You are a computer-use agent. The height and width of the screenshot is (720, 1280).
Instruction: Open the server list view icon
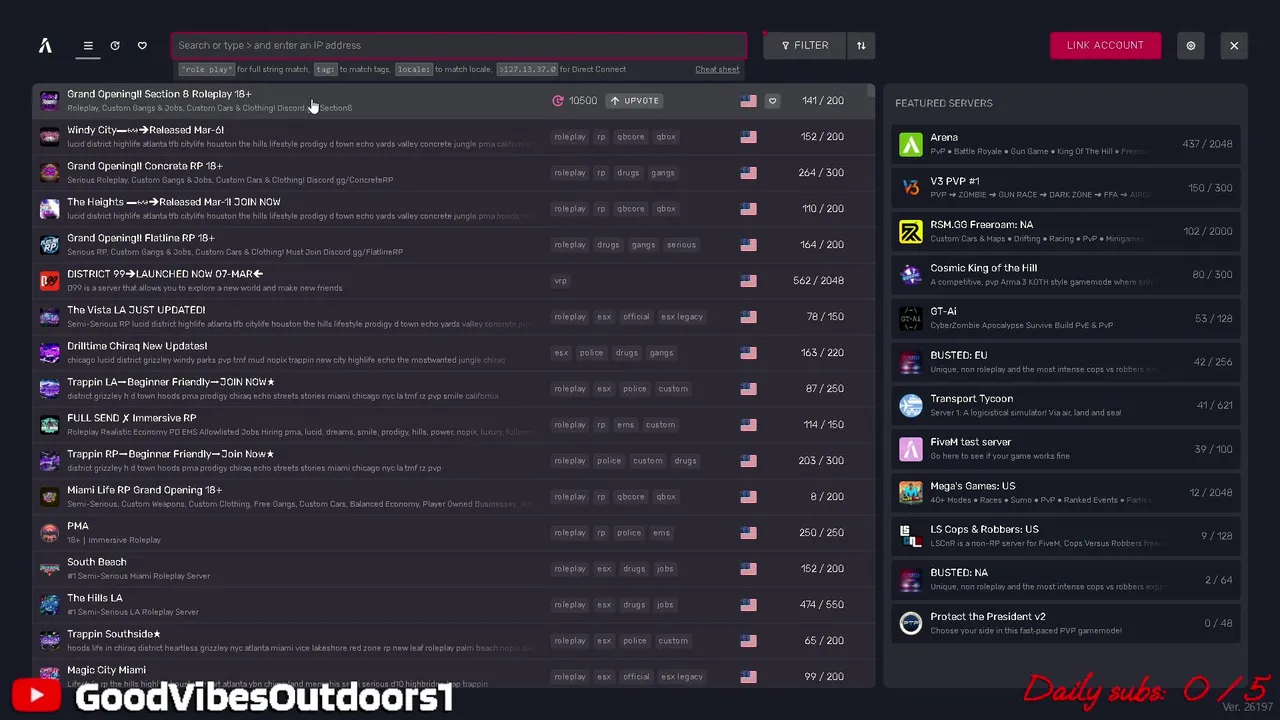88,45
